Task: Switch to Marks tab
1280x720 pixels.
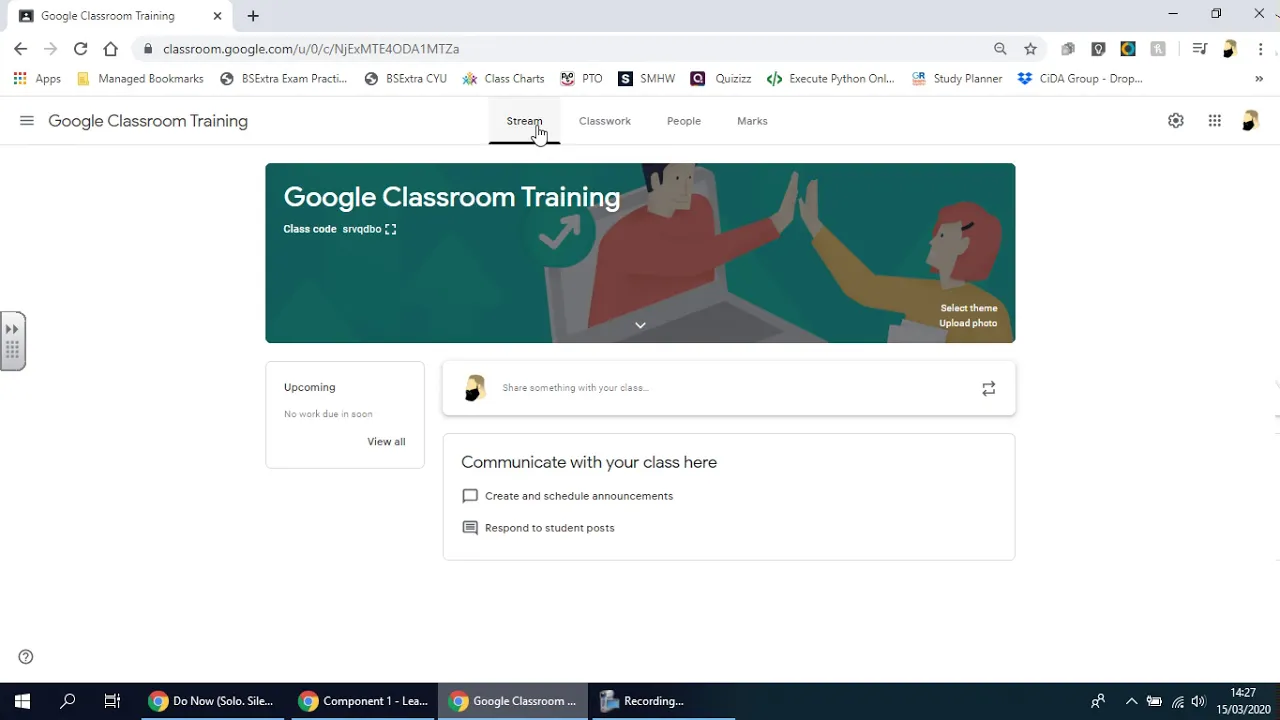Action: 752,121
